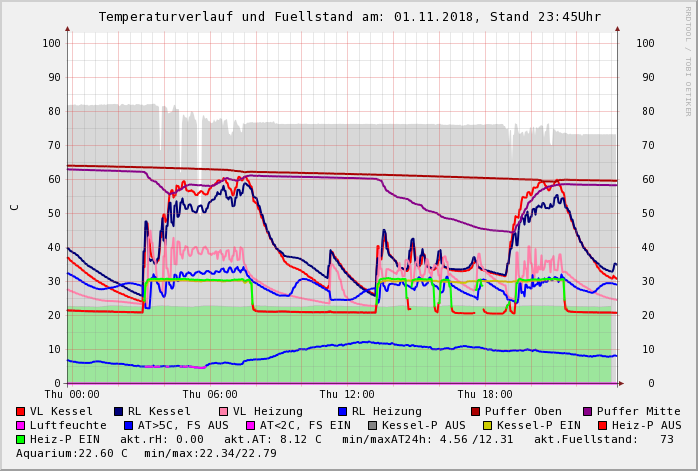The width and height of the screenshot is (698, 471).
Task: Select the Thu 18:00 time label
Action: pos(485,394)
